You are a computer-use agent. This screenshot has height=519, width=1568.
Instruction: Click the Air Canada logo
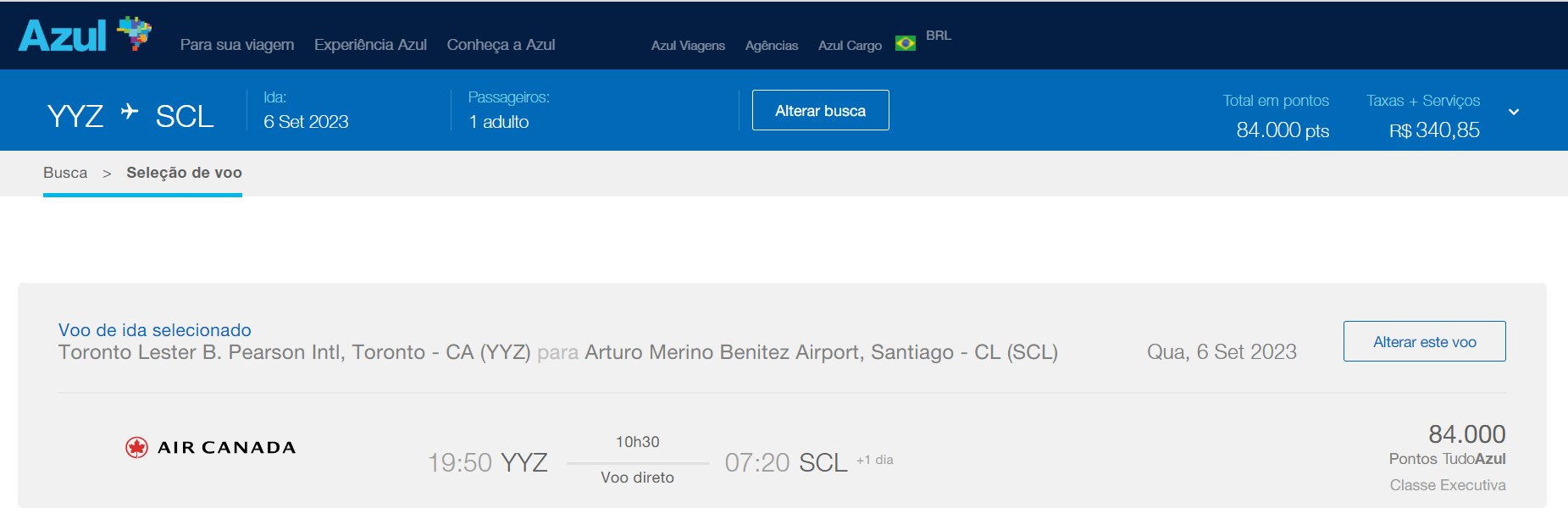click(x=210, y=447)
